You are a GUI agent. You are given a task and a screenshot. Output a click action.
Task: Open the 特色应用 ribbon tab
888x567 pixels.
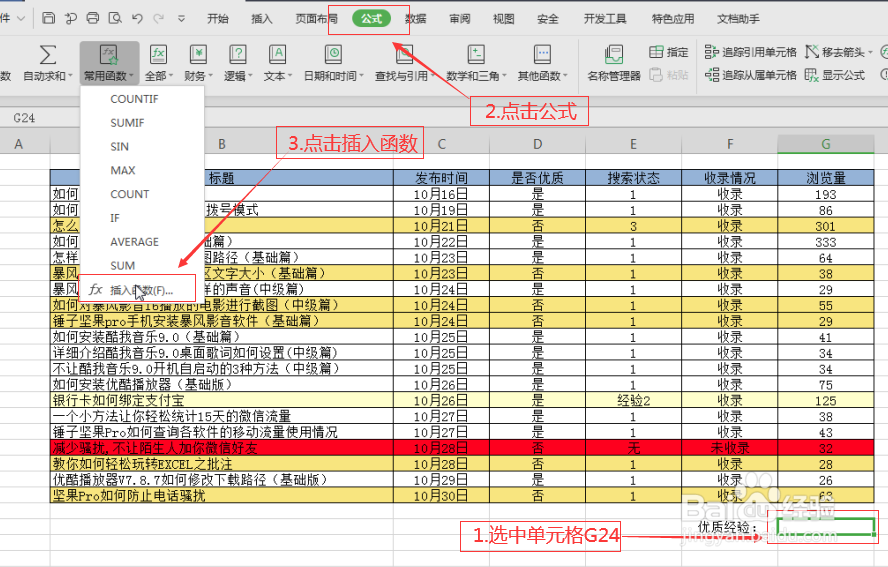(673, 19)
